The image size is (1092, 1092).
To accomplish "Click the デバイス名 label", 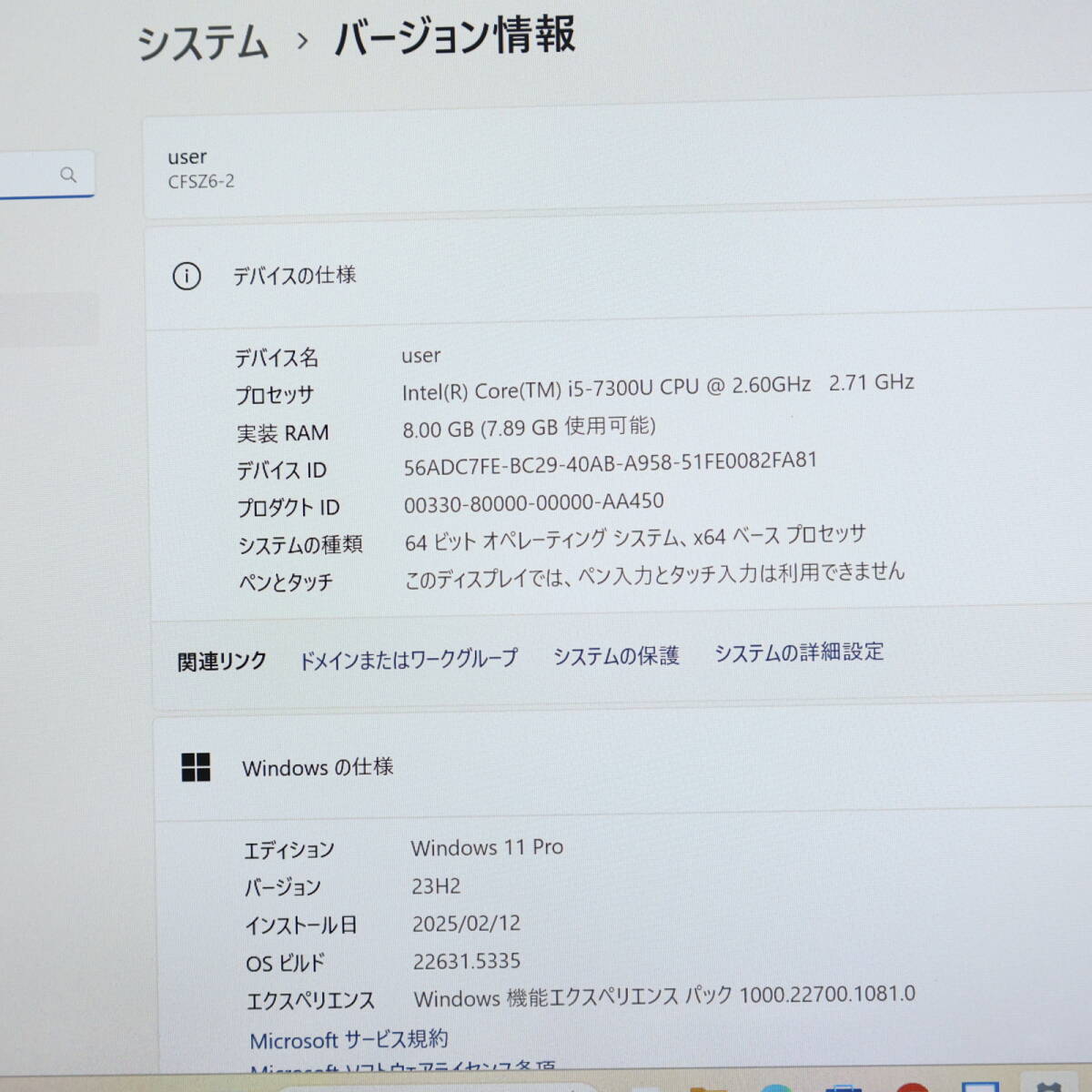I will coord(277,358).
